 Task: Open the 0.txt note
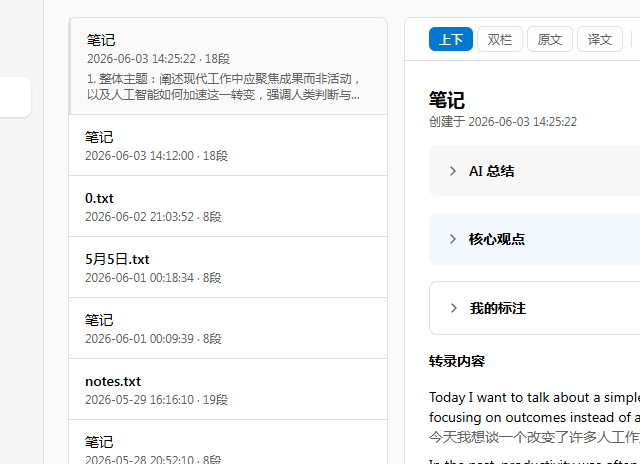coord(228,206)
